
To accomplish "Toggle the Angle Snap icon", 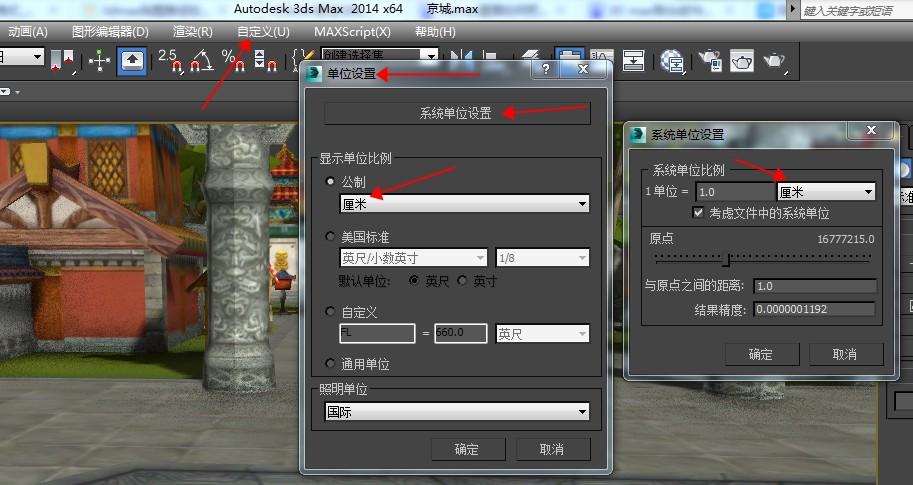I will pos(202,61).
